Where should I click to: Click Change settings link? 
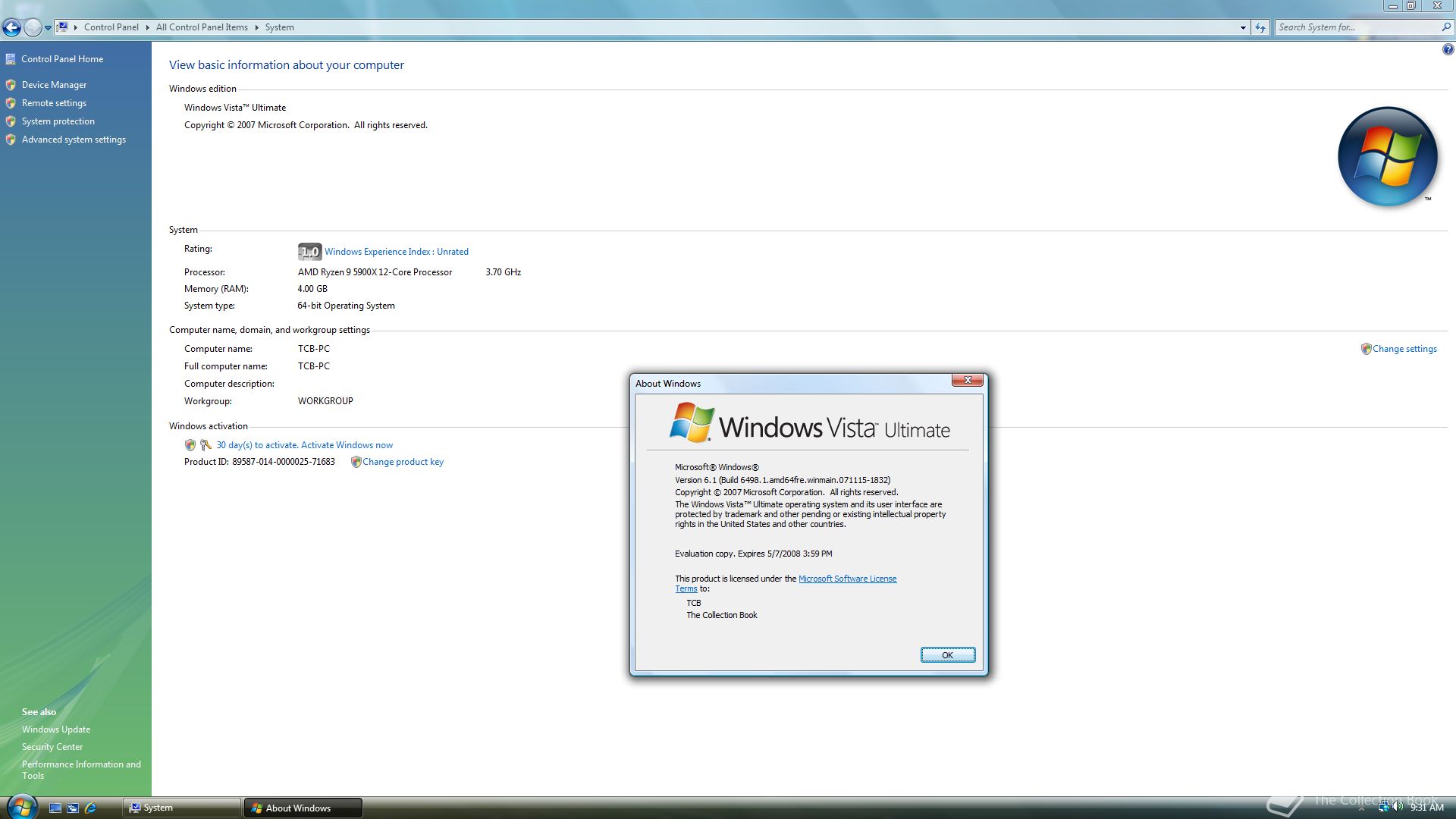point(1404,349)
